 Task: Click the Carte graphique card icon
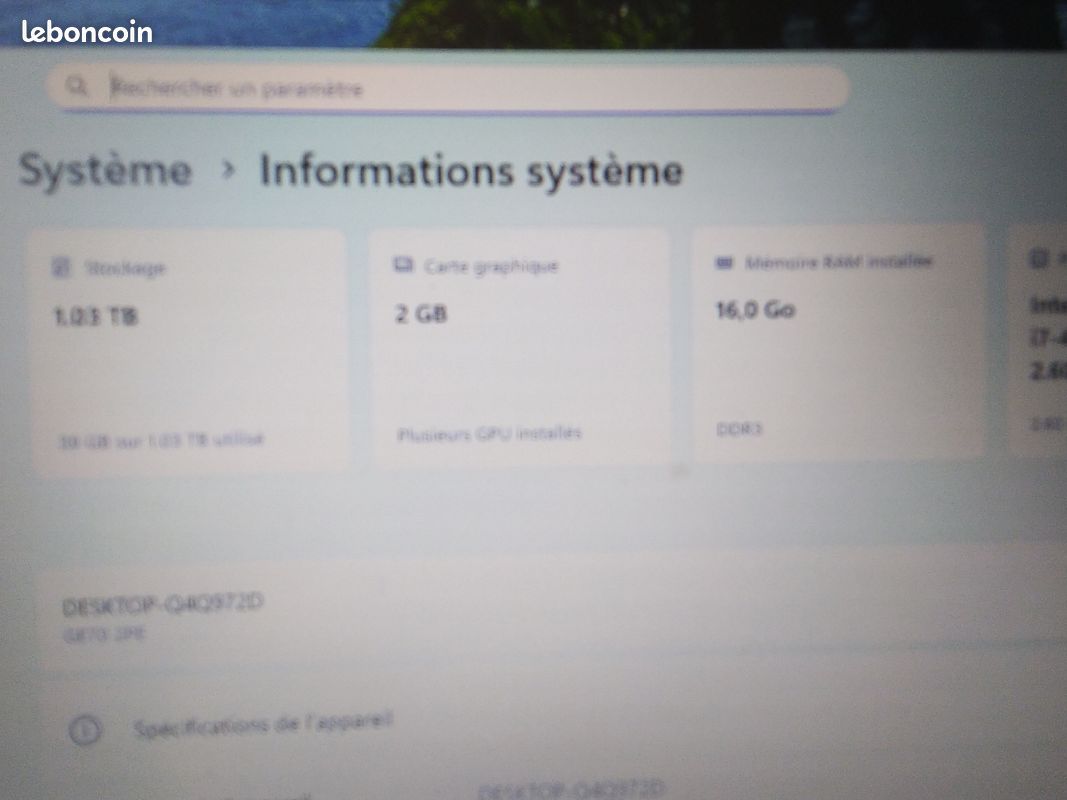coord(404,265)
